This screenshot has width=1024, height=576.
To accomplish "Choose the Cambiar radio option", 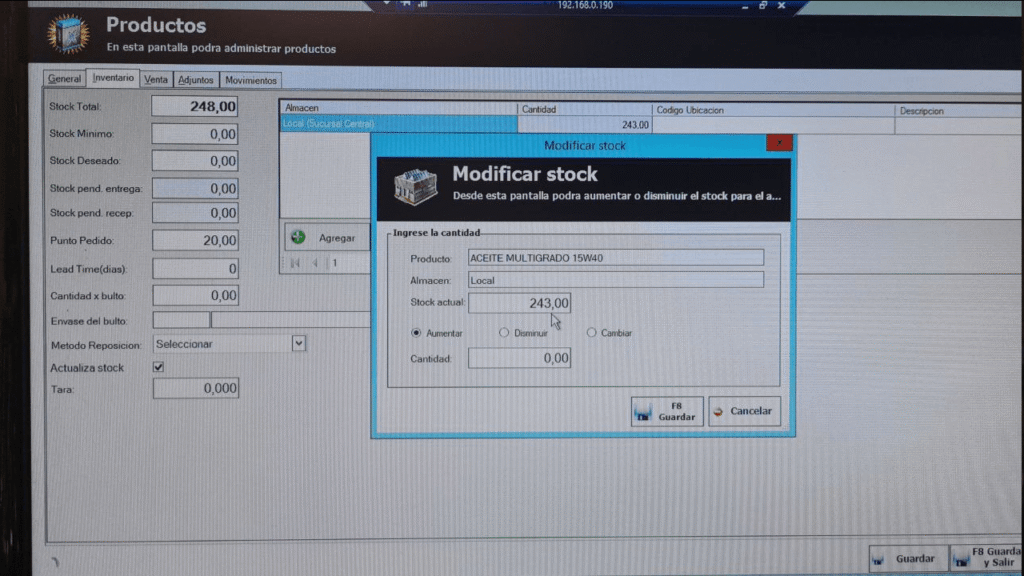I will coord(591,332).
